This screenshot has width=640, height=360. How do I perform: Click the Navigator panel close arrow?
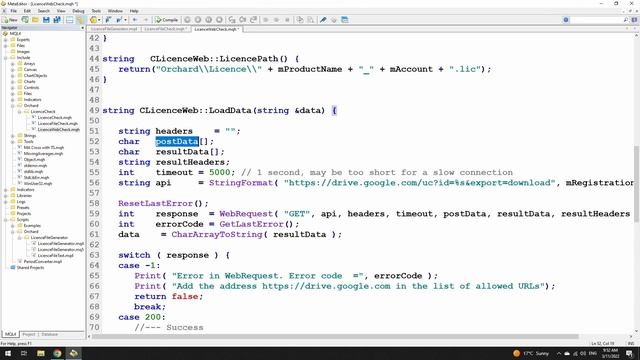point(82,28)
